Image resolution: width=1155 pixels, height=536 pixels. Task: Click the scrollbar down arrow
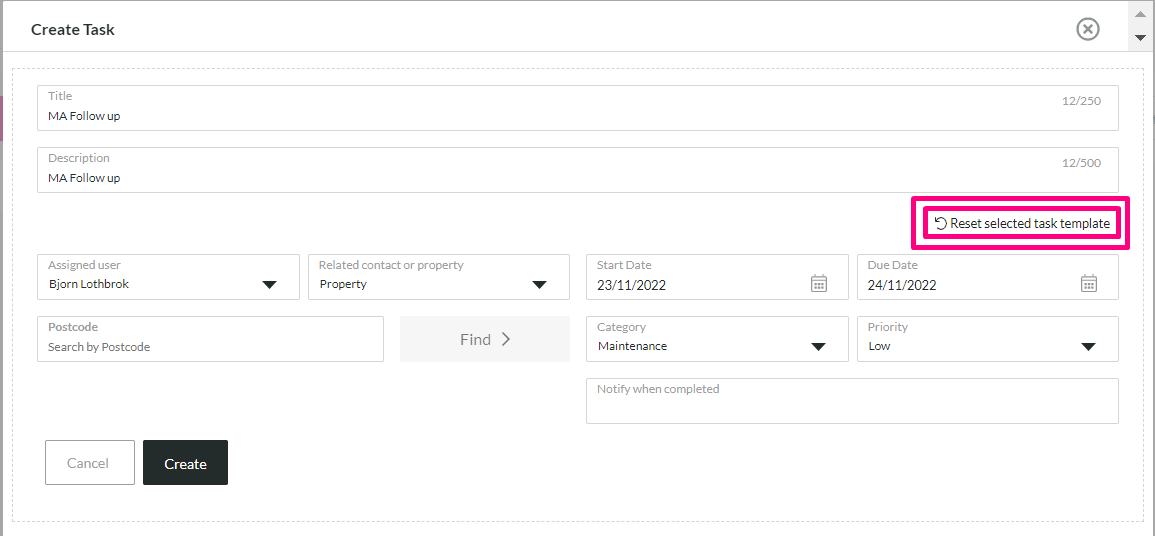1141,38
